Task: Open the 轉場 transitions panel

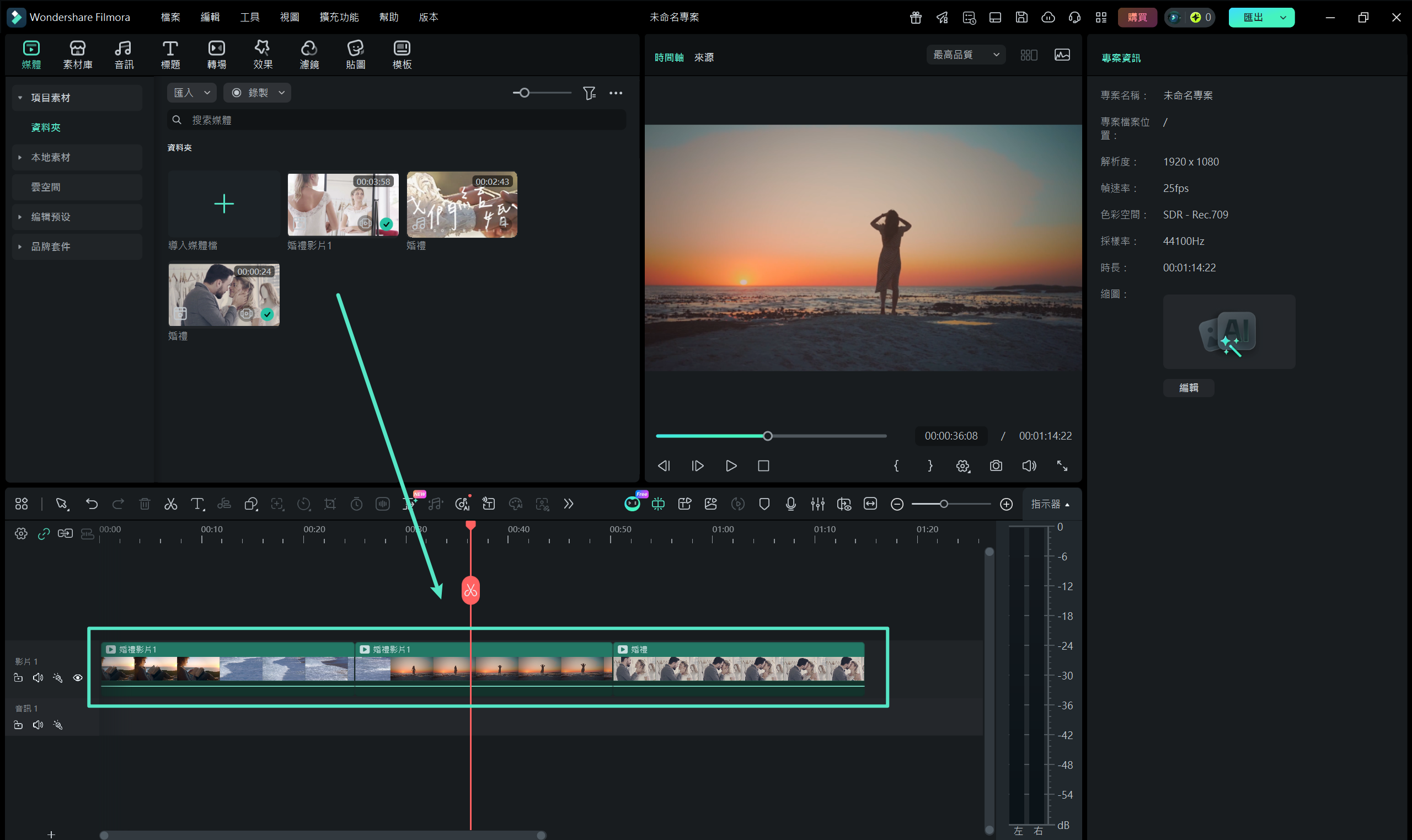Action: click(216, 55)
